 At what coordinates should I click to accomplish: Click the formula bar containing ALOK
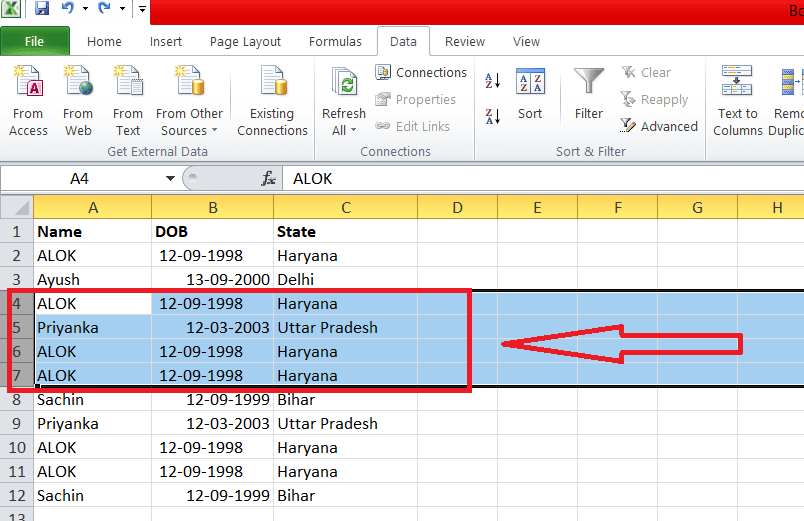540,179
